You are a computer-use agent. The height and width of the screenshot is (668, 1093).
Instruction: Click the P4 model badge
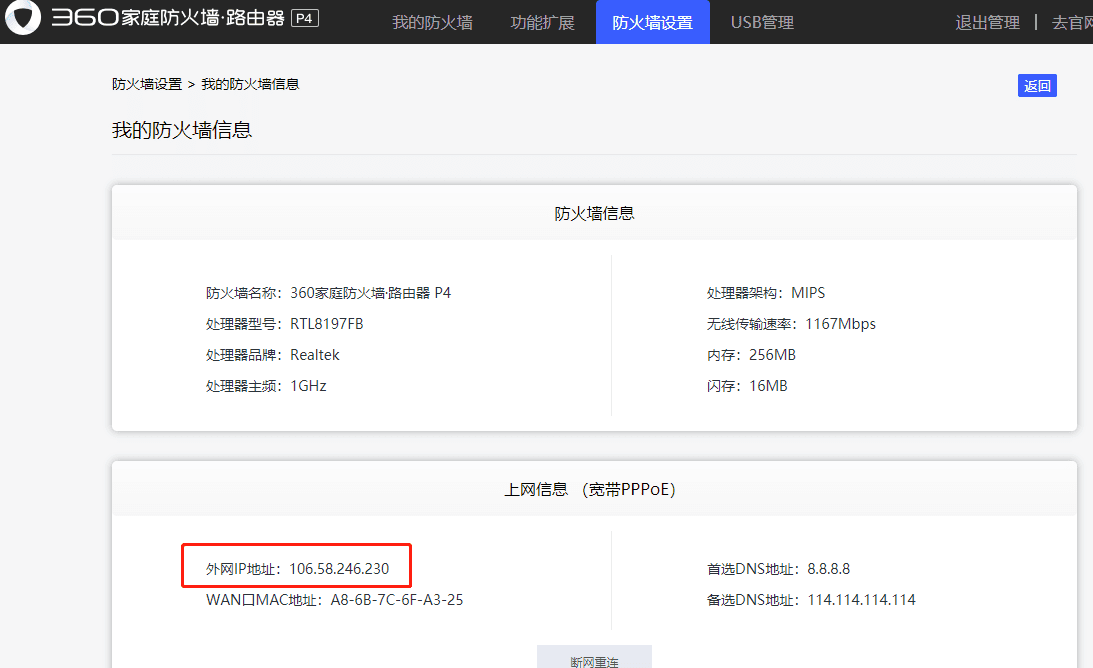coord(304,17)
